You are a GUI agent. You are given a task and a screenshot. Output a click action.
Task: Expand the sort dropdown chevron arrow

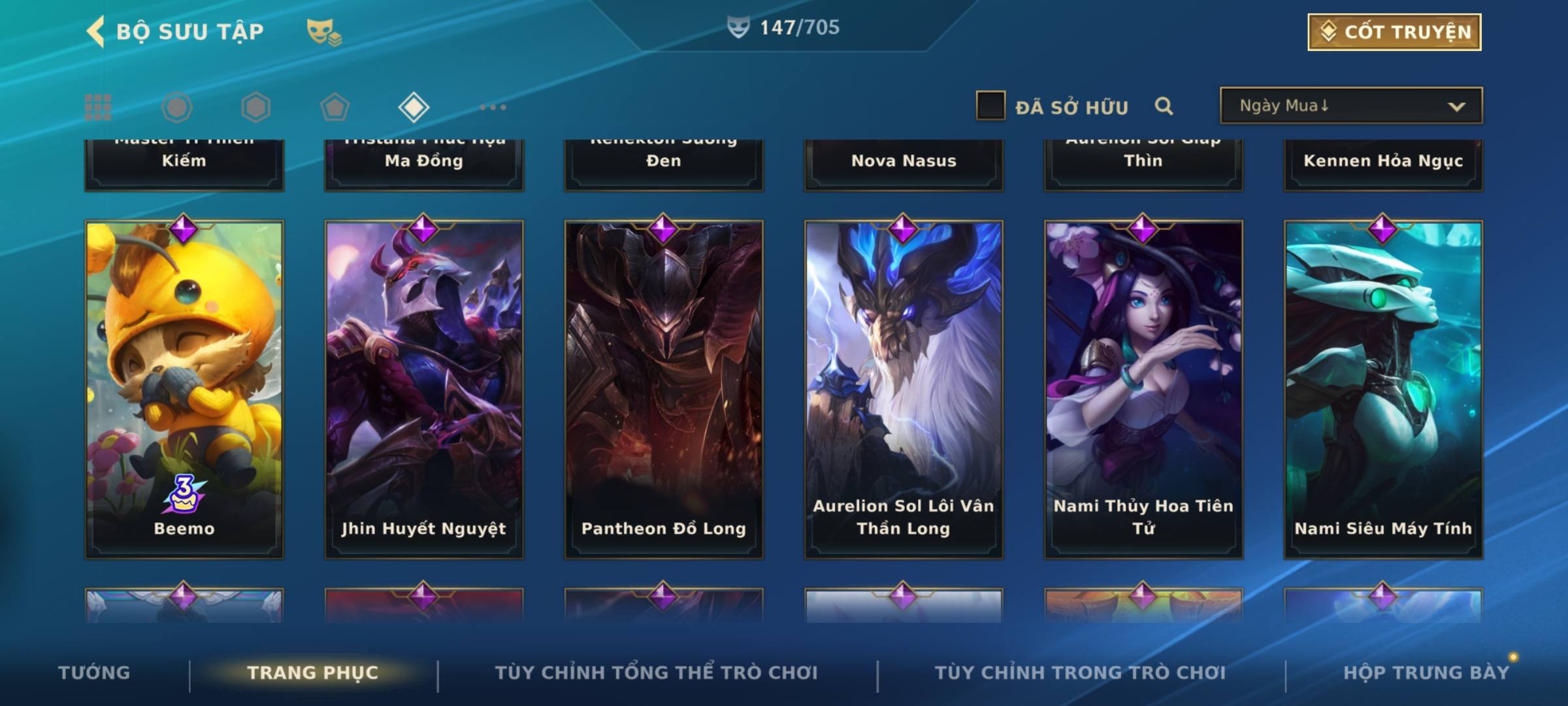pos(1456,107)
